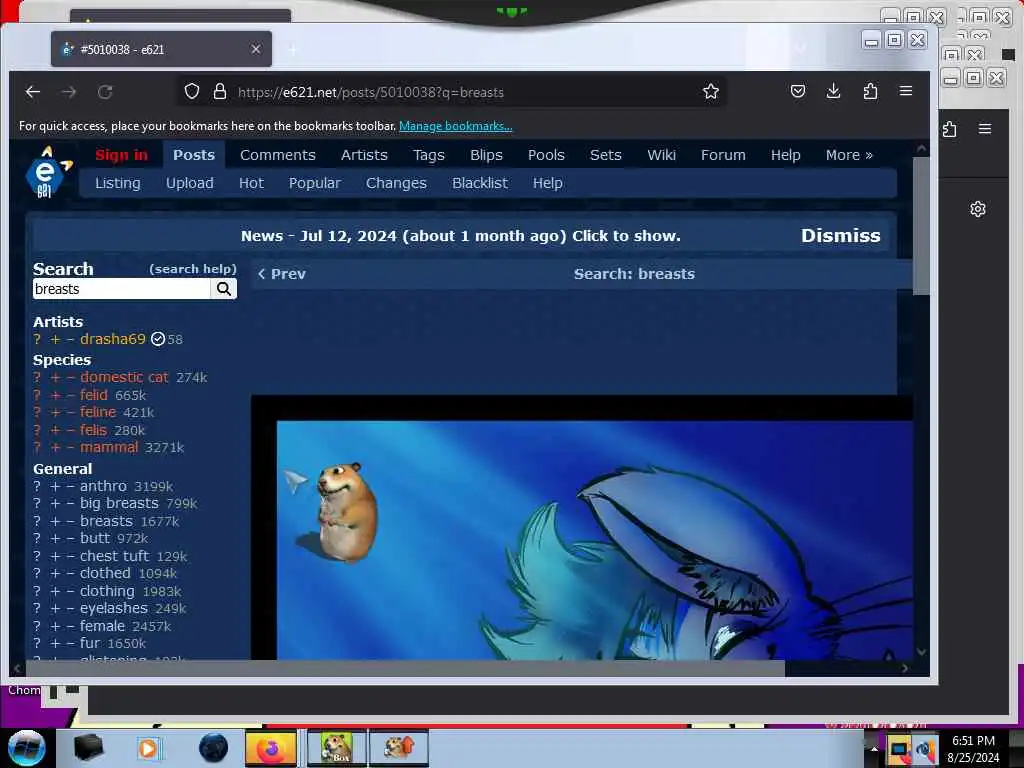Exclude the anthro tag with minus
Viewport: 1024px width, 768px height.
click(70, 486)
